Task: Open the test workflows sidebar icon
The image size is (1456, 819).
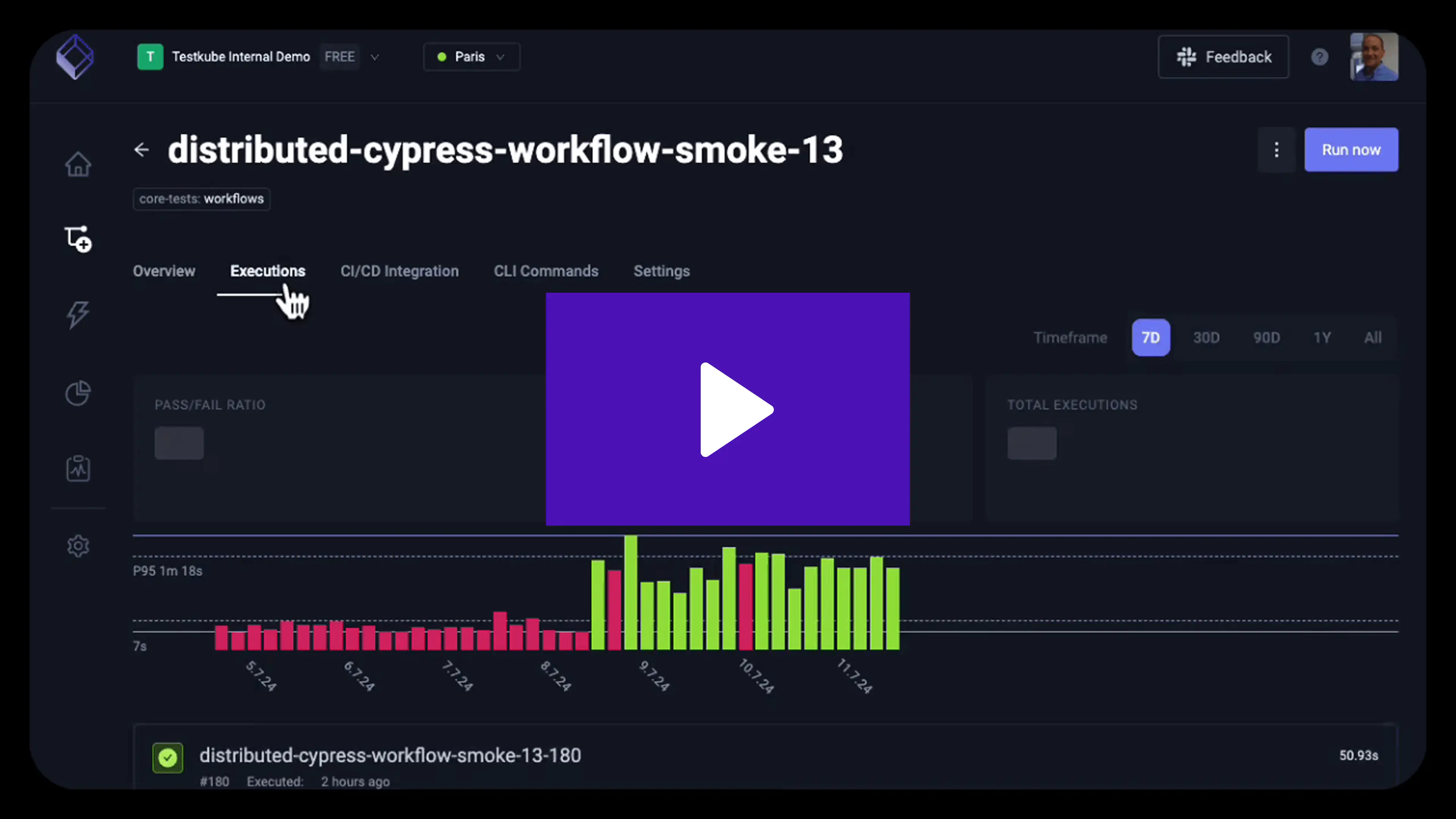Action: tap(78, 238)
